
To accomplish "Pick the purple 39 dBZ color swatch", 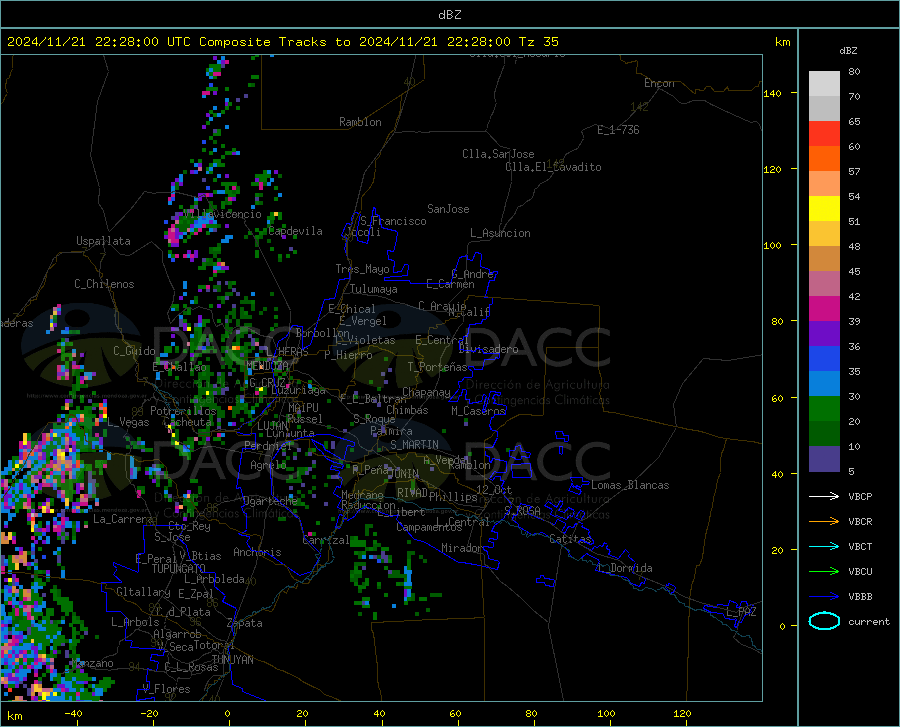I will 824,334.
